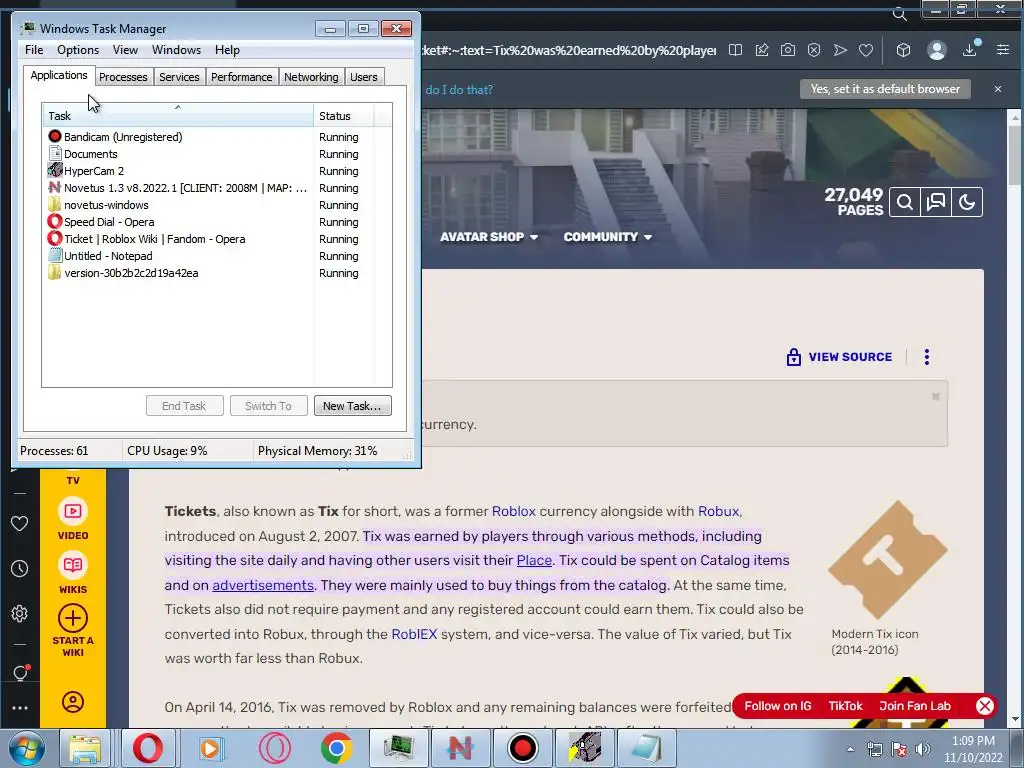Dismiss the default browser prompt

pyautogui.click(x=998, y=89)
